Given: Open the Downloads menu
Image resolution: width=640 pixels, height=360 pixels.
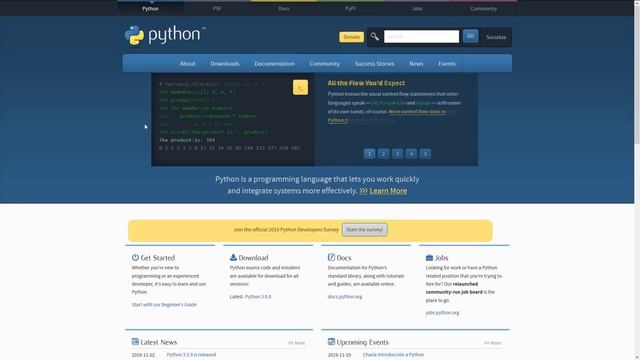Looking at the screenshot, I should [x=225, y=64].
